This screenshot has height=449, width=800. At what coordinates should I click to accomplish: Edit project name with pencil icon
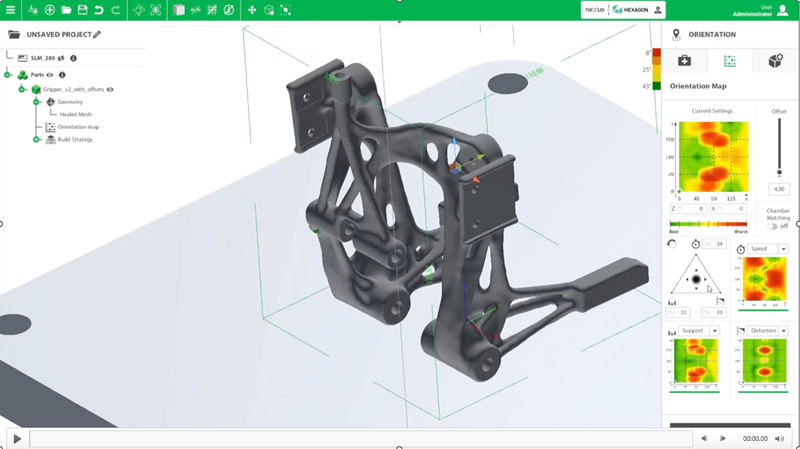coord(97,34)
